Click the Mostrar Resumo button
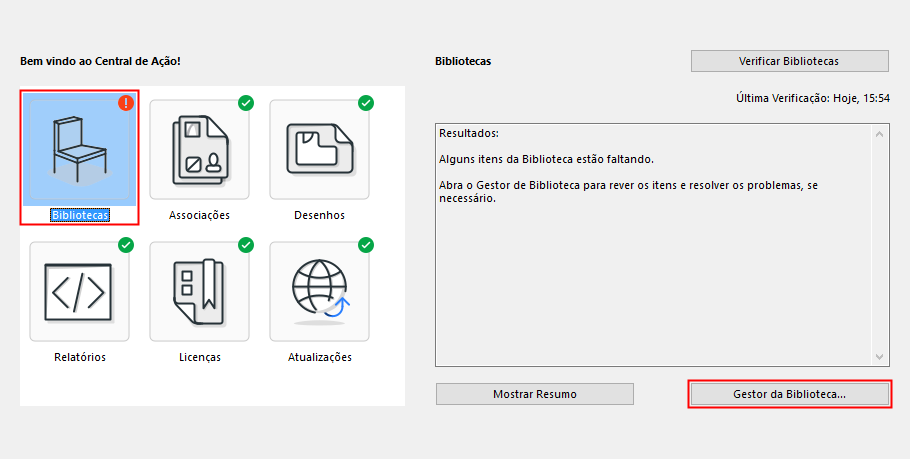 point(535,394)
